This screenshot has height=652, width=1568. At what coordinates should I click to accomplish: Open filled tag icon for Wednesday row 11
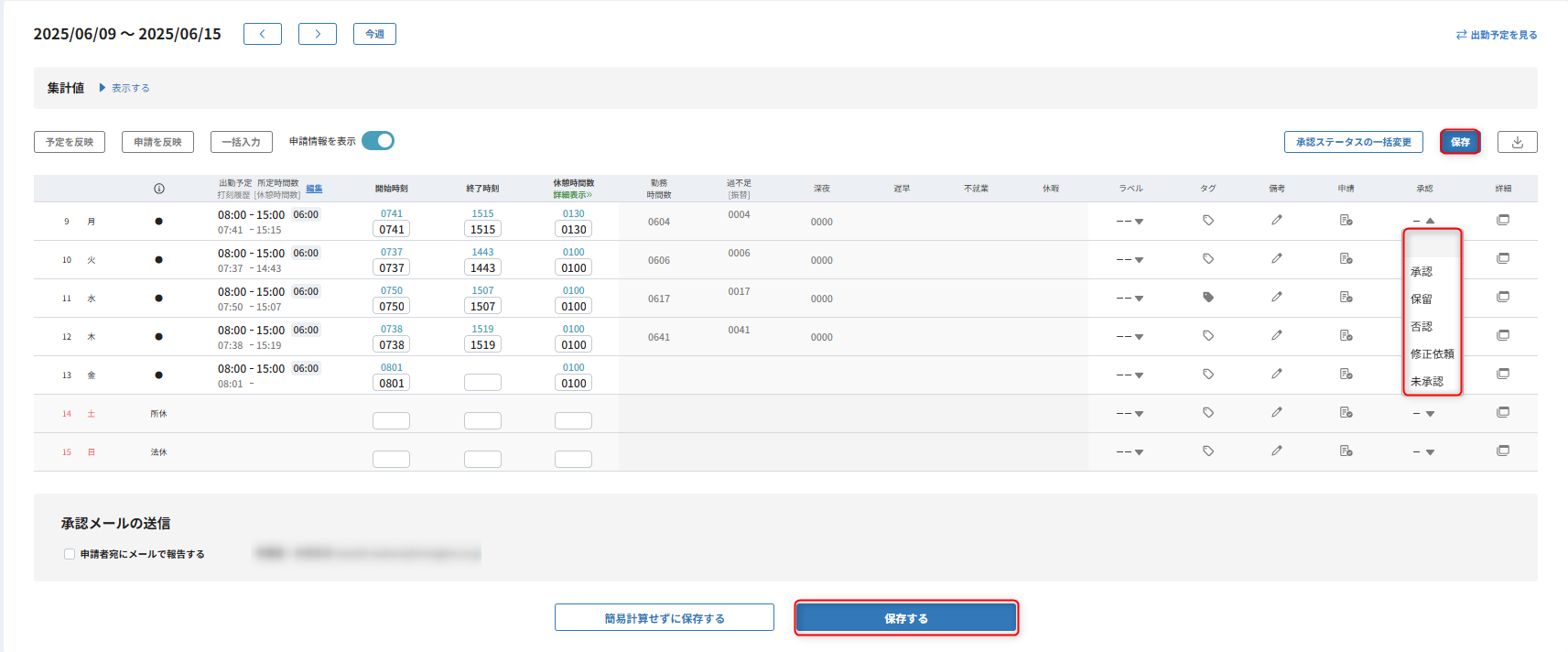1208,297
